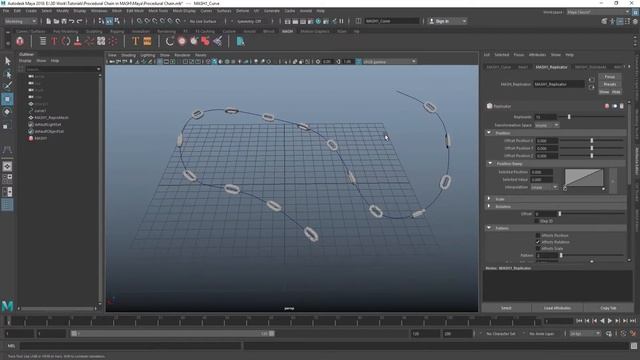This screenshot has height=360, width=640.
Task: Click the Position Ramp gradient graph
Action: (584, 178)
